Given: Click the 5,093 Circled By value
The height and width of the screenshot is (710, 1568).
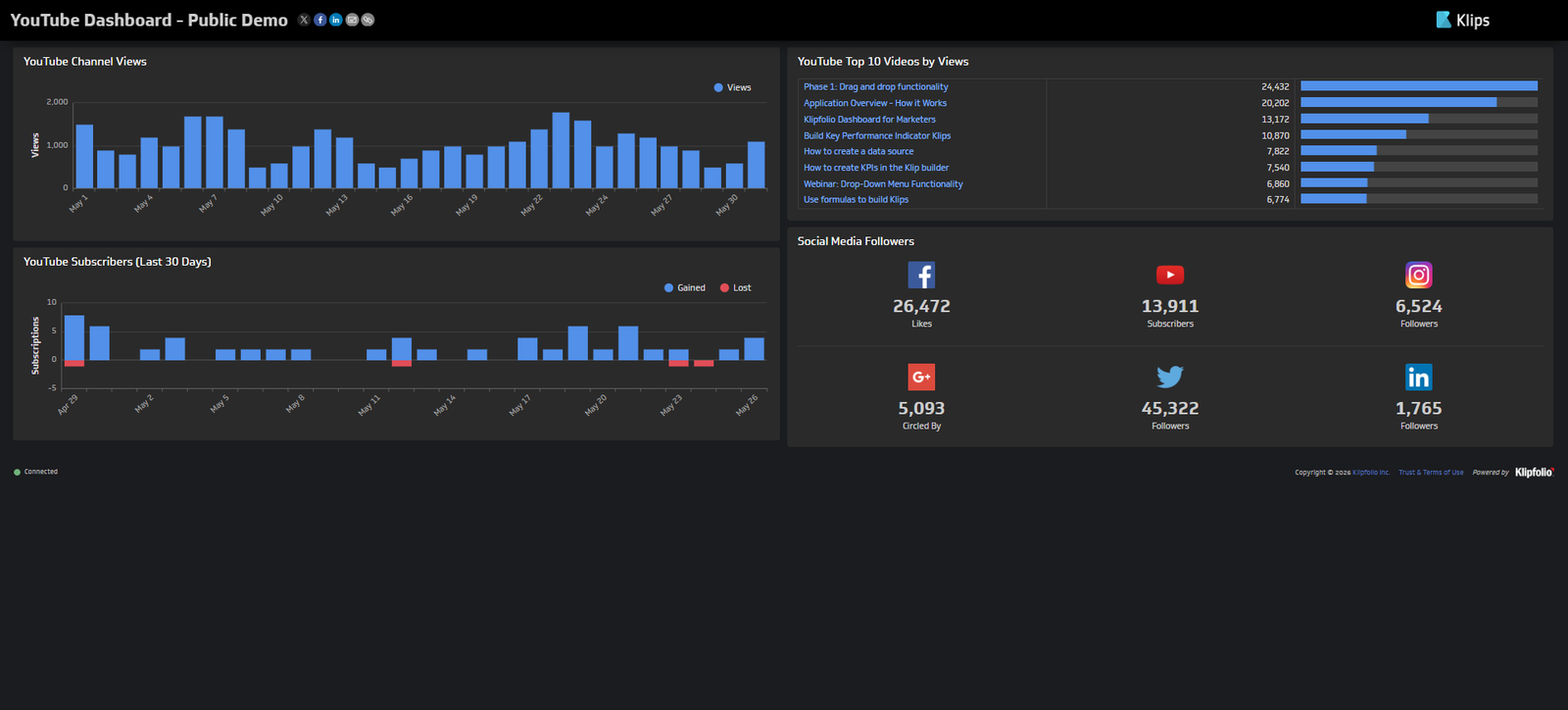Looking at the screenshot, I should 921,408.
